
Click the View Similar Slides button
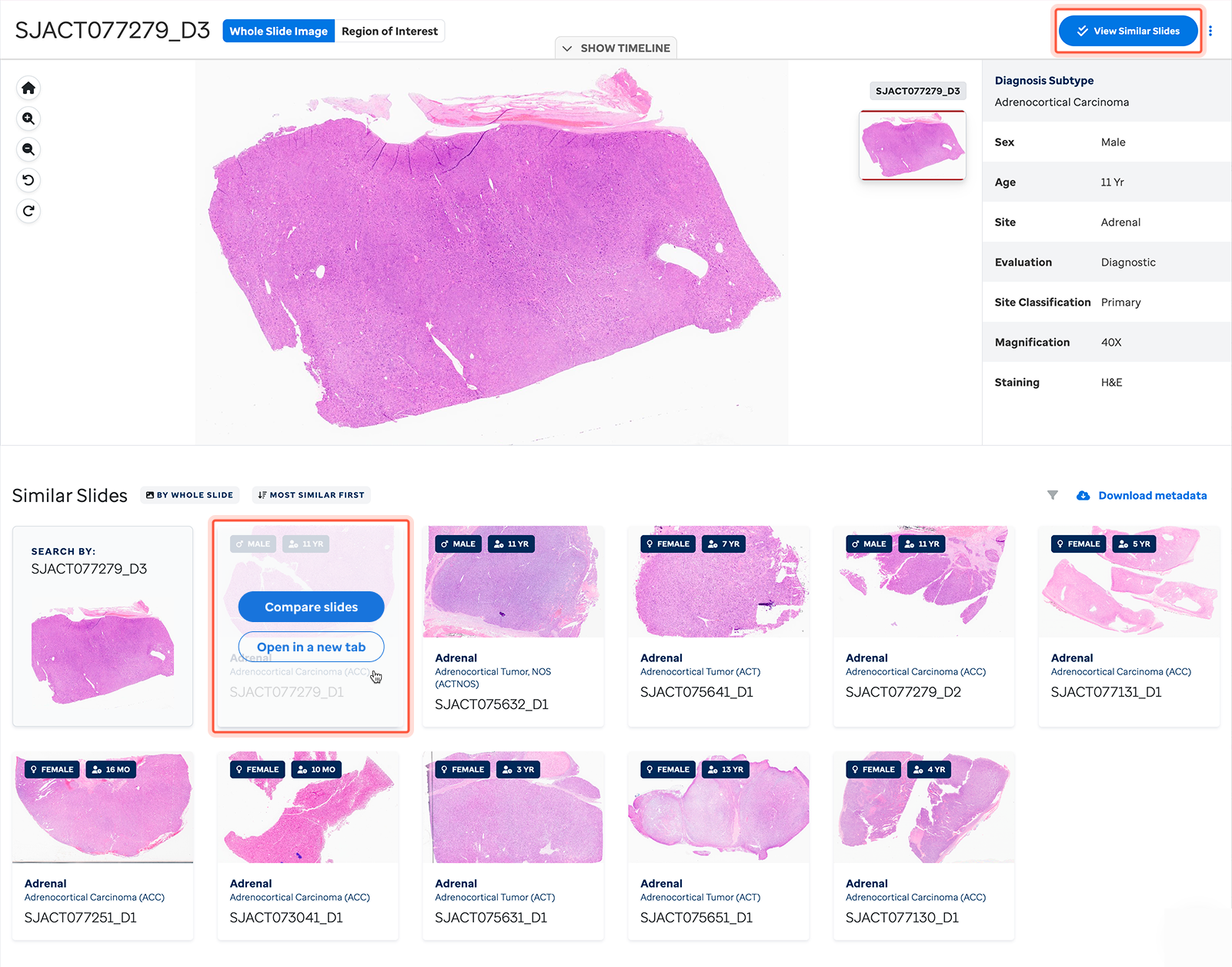click(x=1128, y=31)
